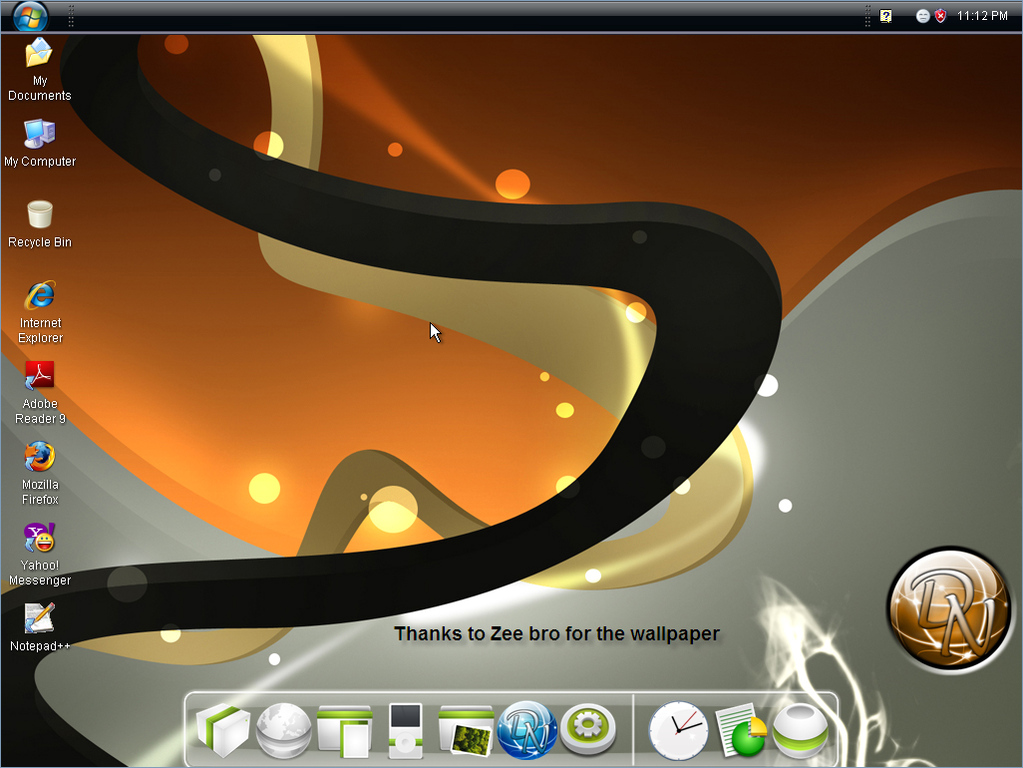Click the Windows Start orb

[x=30, y=16]
